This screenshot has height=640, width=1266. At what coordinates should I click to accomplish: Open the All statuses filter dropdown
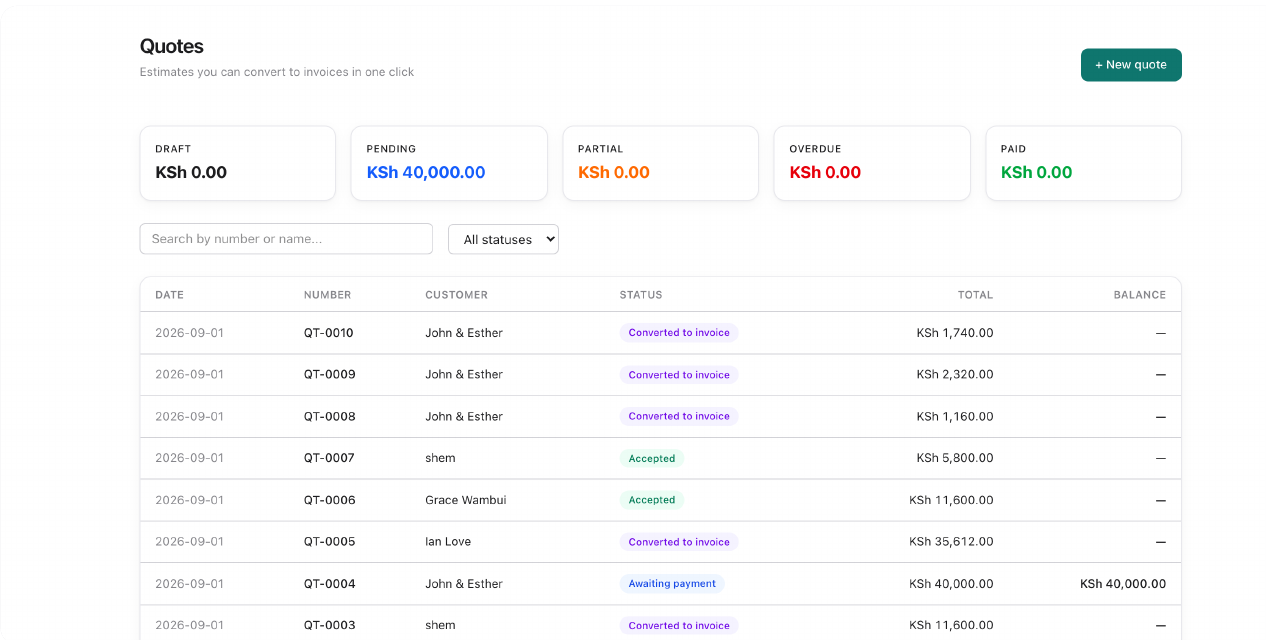[503, 239]
